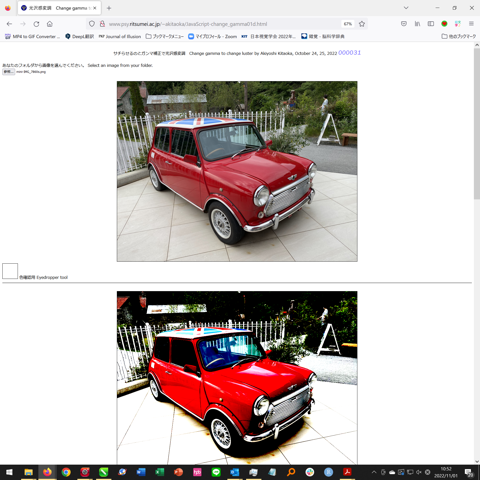Open the Library icon in toolbar
The image size is (480, 480).
(x=417, y=24)
